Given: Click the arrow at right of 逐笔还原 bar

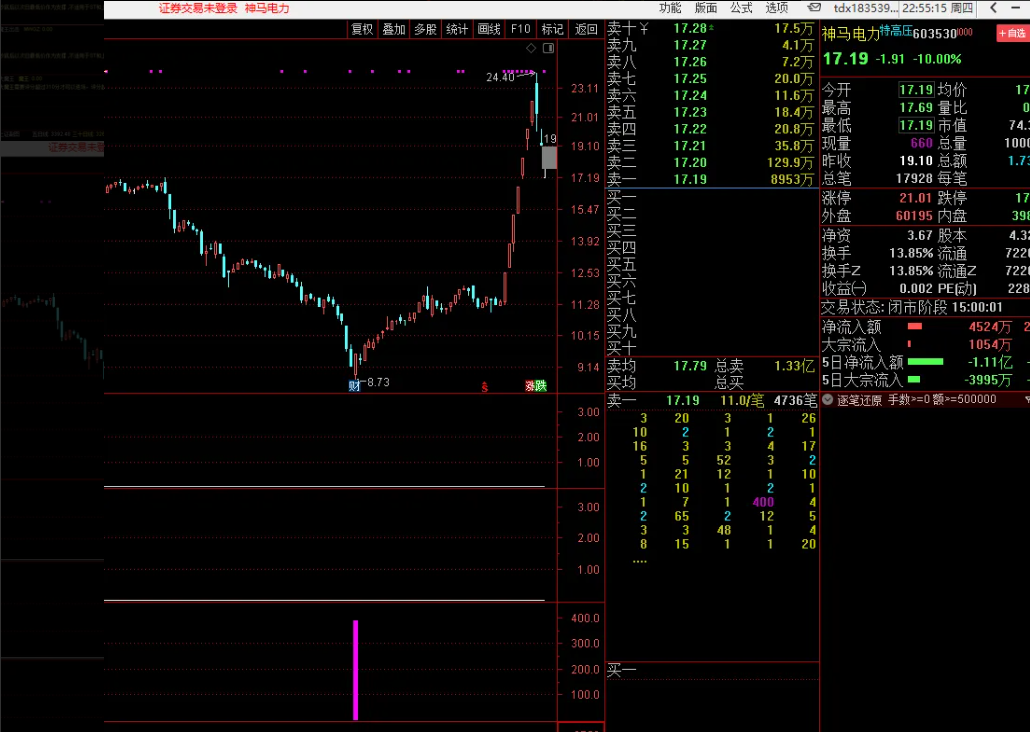Looking at the screenshot, I should 1026,400.
